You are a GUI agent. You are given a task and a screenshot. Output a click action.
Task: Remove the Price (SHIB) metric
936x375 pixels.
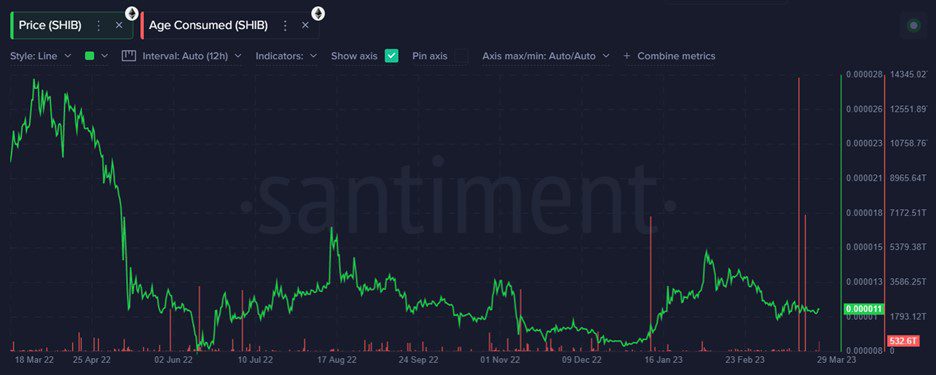pyautogui.click(x=119, y=25)
